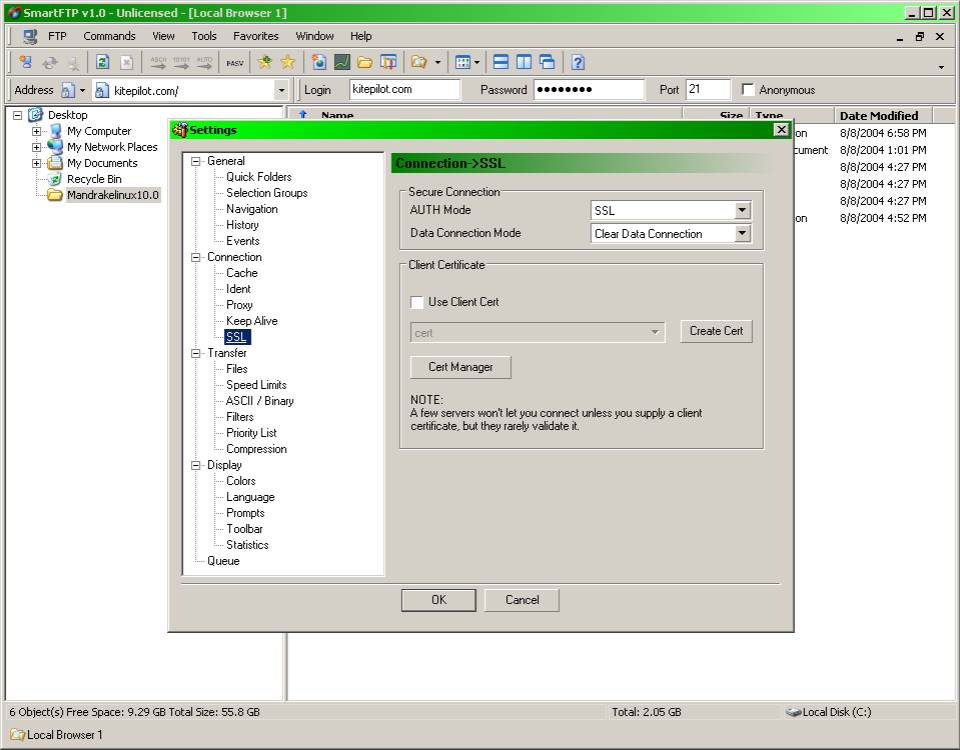This screenshot has width=960, height=750.
Task: Check the Anonymous login checkbox
Action: pos(748,90)
